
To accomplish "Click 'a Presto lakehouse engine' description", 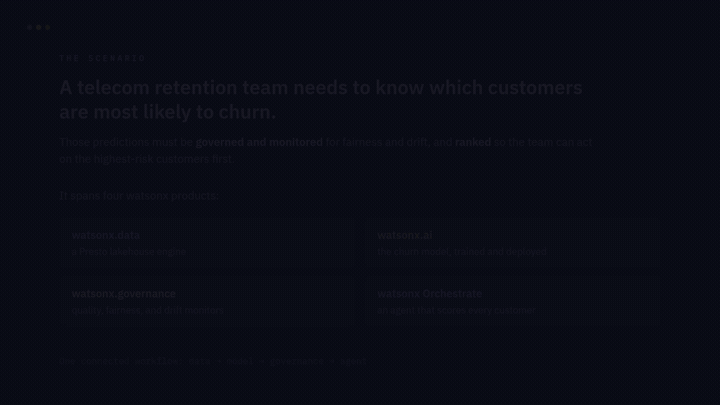I will [129, 252].
